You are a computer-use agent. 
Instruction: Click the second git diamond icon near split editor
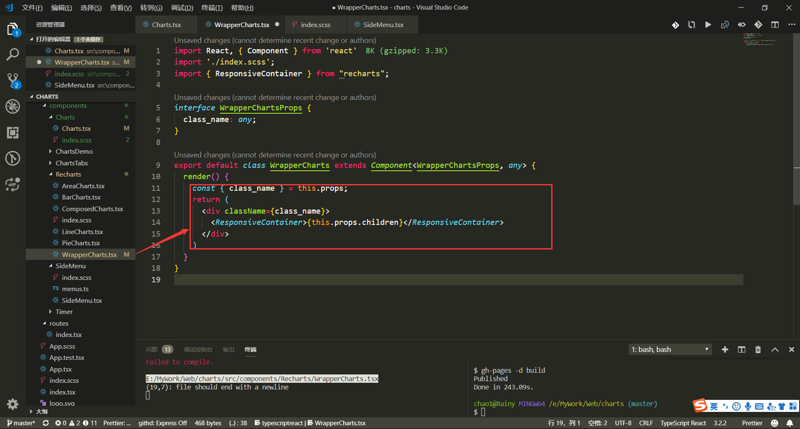click(x=758, y=24)
